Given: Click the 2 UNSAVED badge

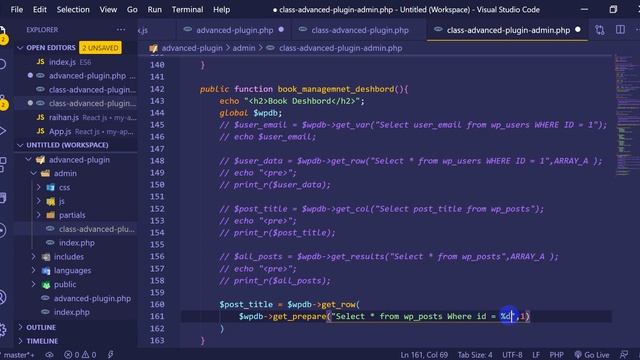Looking at the screenshot, I should click(100, 48).
